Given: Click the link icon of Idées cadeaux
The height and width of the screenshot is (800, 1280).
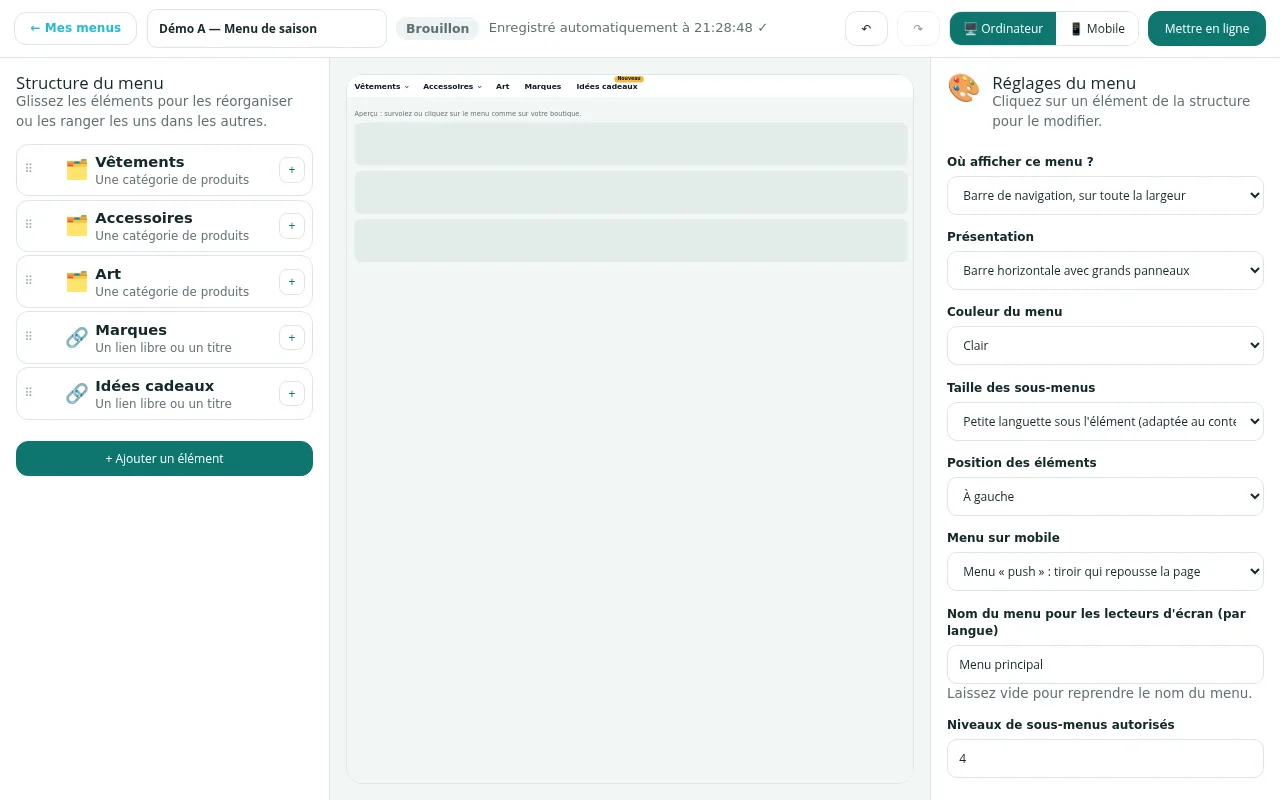Looking at the screenshot, I should click(77, 394).
